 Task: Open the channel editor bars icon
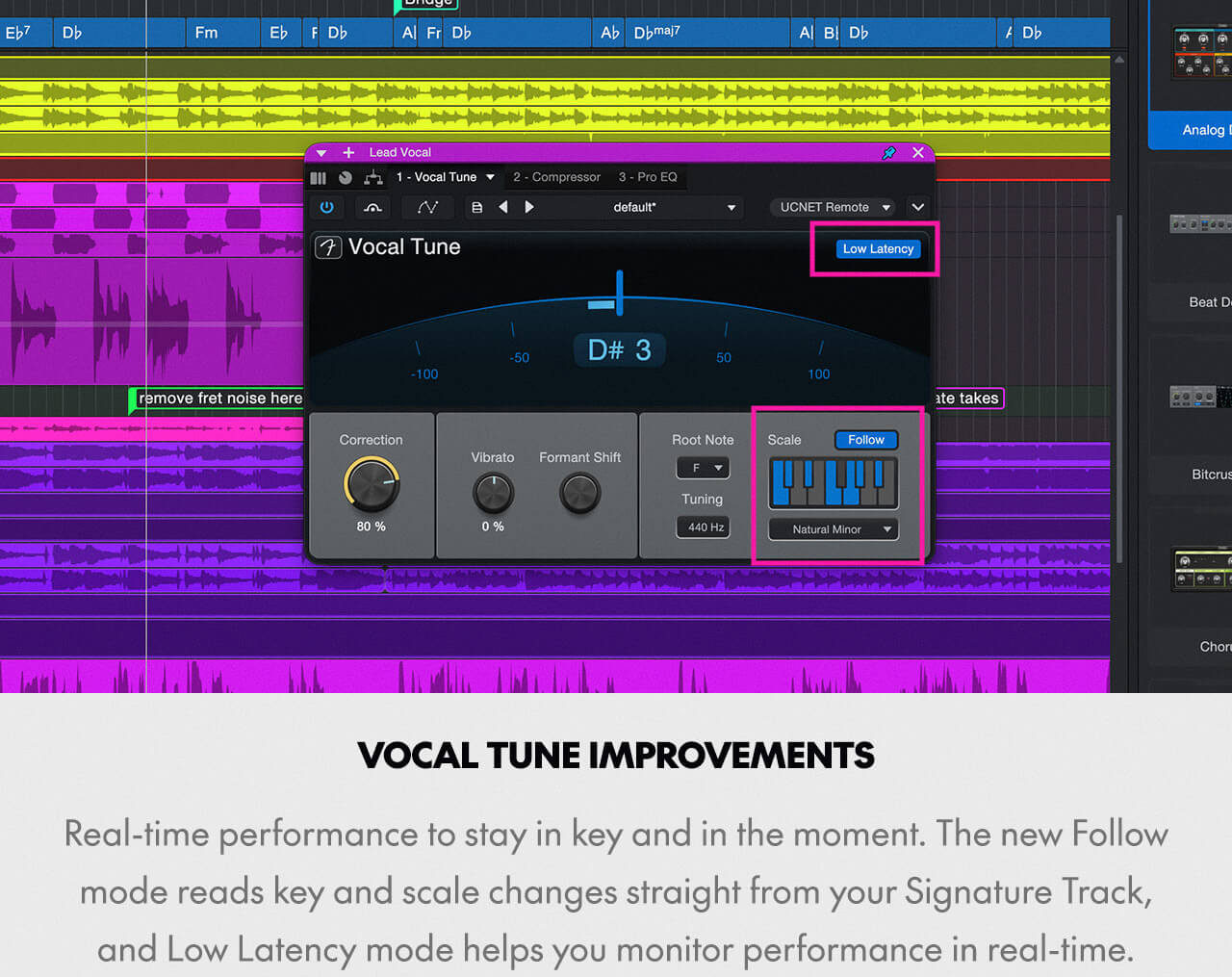[x=319, y=178]
